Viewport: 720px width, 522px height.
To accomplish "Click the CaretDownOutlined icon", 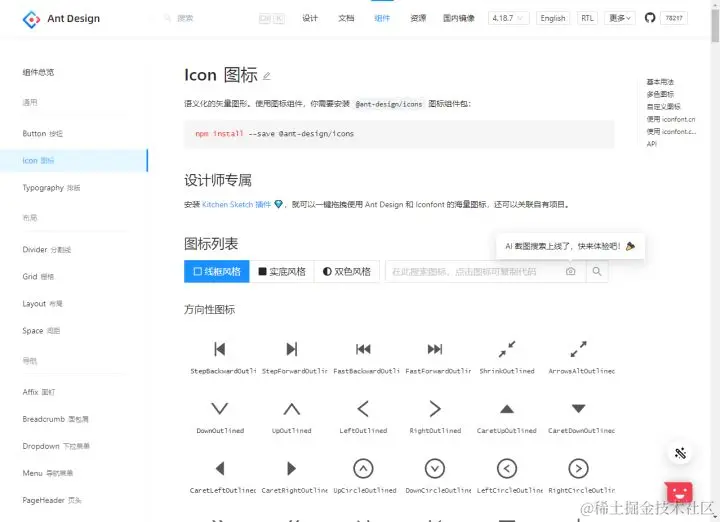I will (579, 408).
